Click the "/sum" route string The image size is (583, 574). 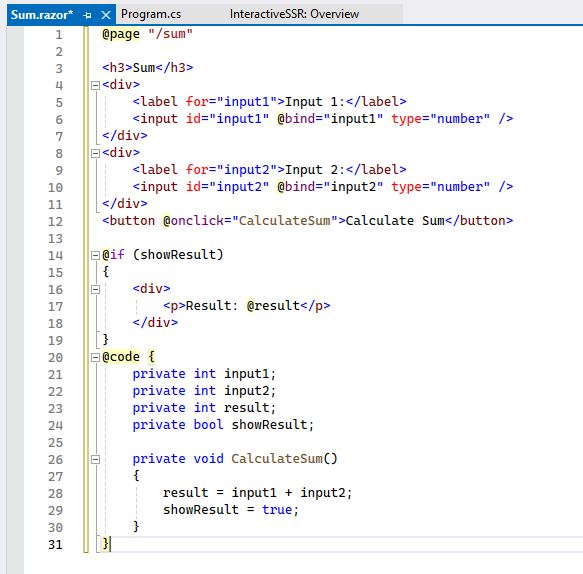[x=170, y=34]
